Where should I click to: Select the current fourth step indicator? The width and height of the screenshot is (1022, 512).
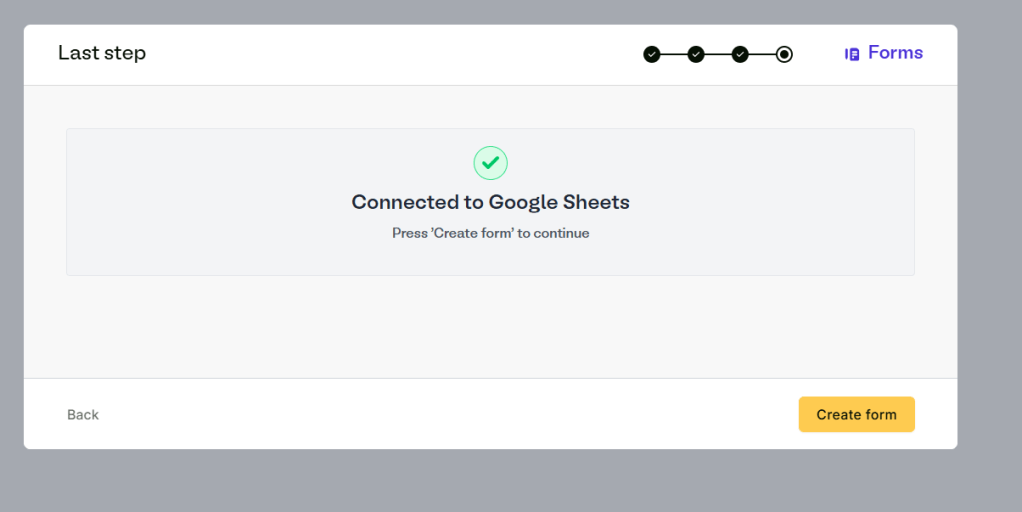784,54
